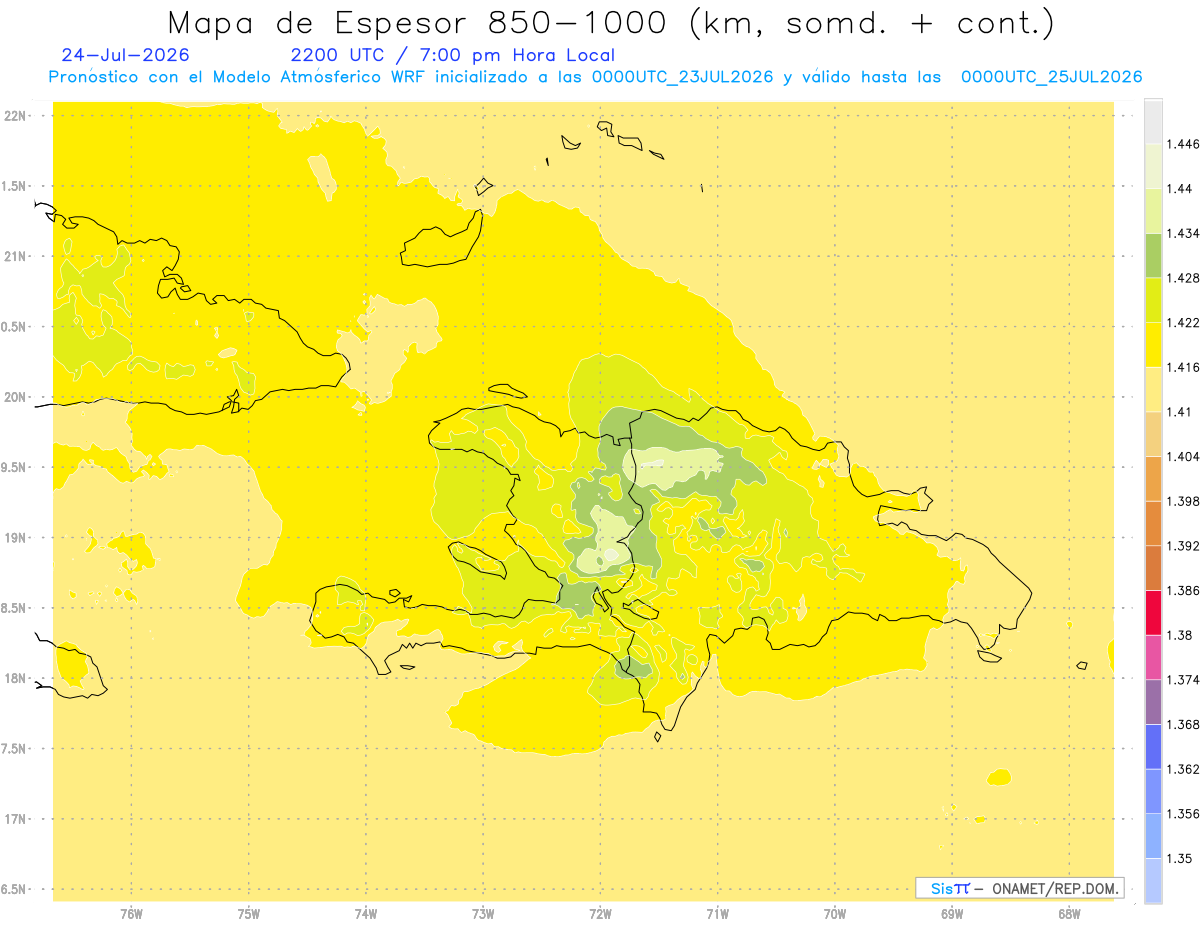
Task: Click the latitude axis label '1.5N'
Action: (x=14, y=186)
